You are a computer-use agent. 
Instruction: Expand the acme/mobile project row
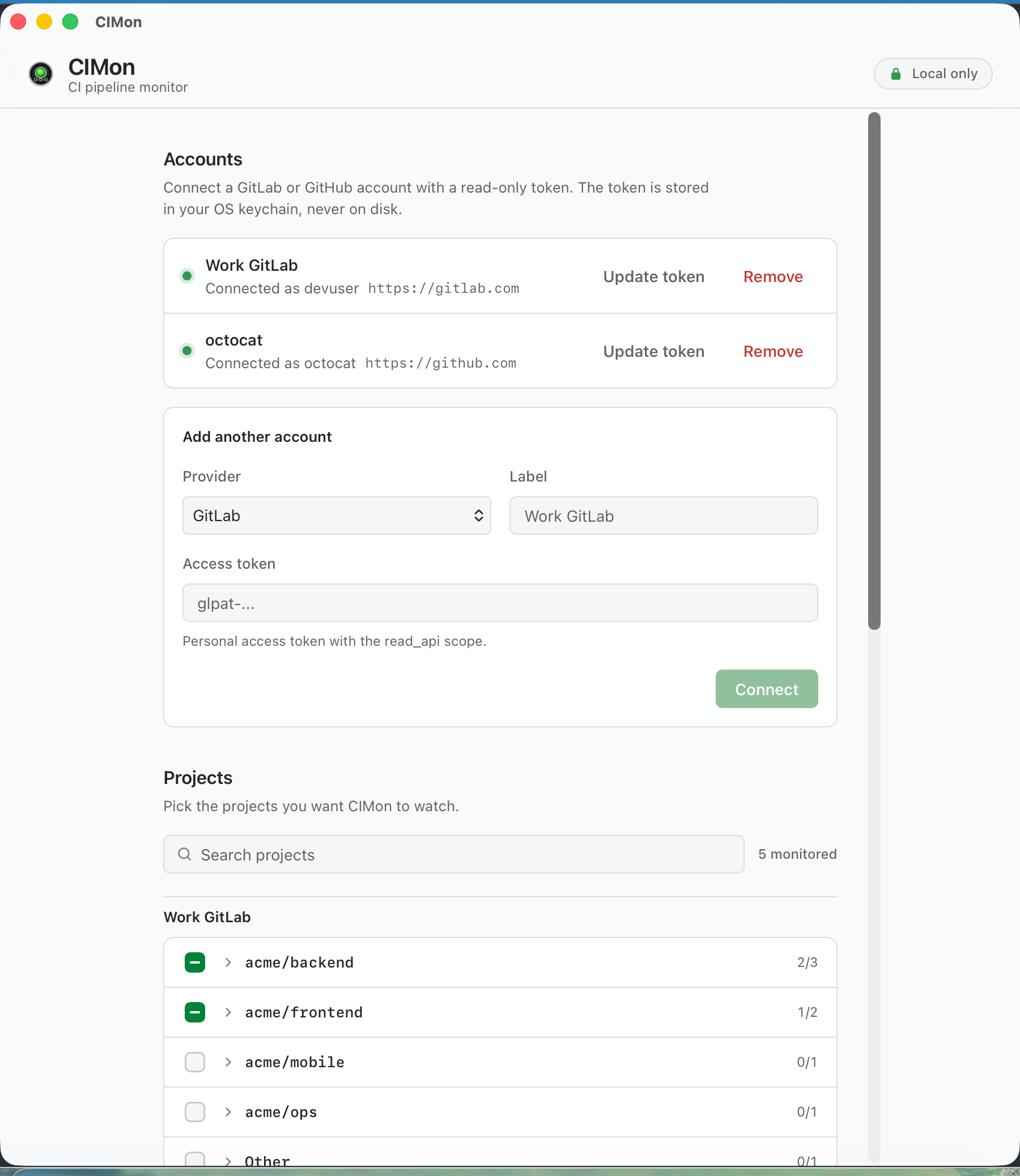[x=228, y=1062]
